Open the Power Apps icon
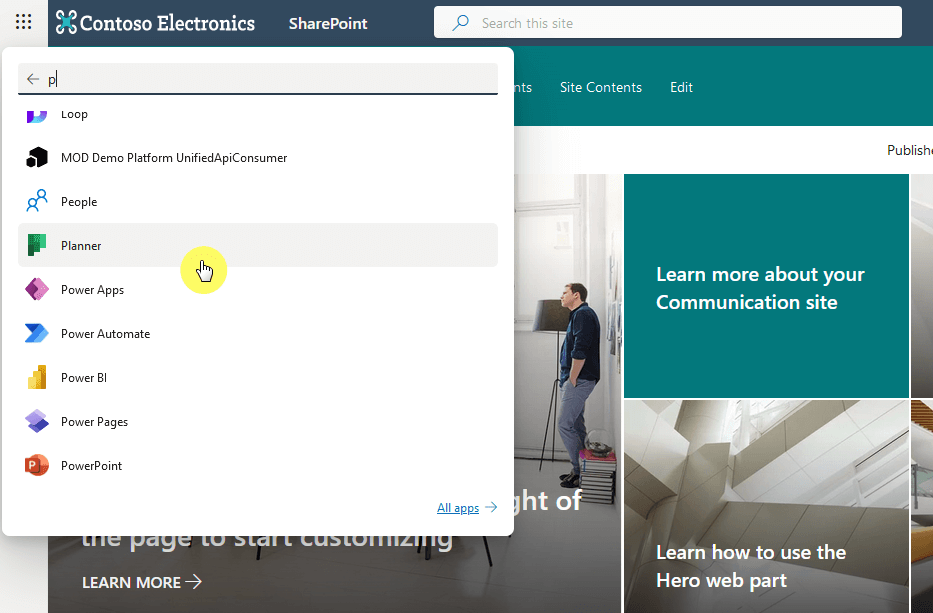933x613 pixels. tap(37, 289)
